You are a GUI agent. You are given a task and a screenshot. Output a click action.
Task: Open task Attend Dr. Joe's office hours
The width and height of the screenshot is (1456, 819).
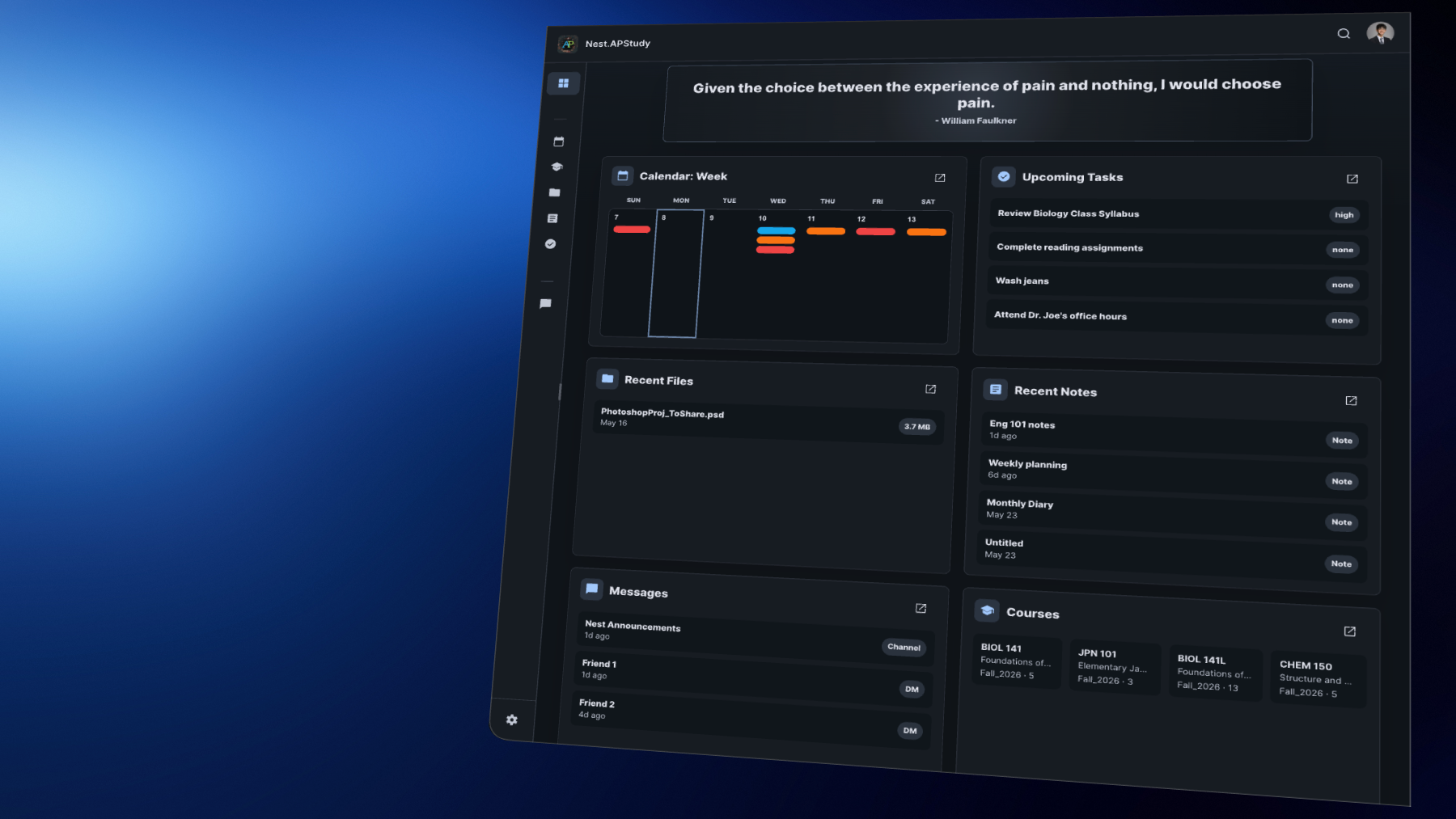click(x=1176, y=318)
